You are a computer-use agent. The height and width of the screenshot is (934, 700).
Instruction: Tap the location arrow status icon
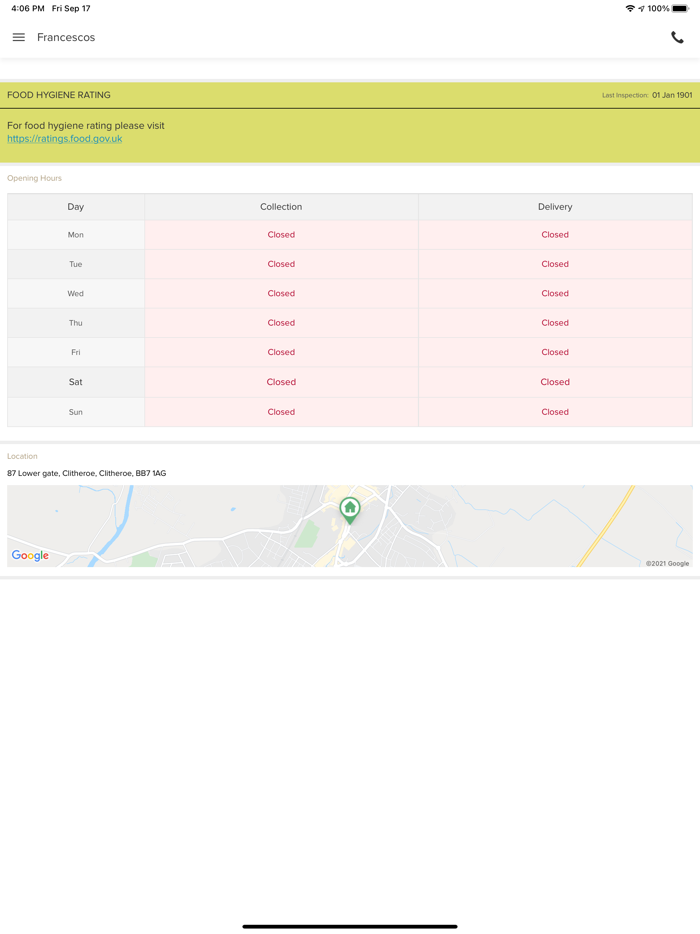coord(641,8)
